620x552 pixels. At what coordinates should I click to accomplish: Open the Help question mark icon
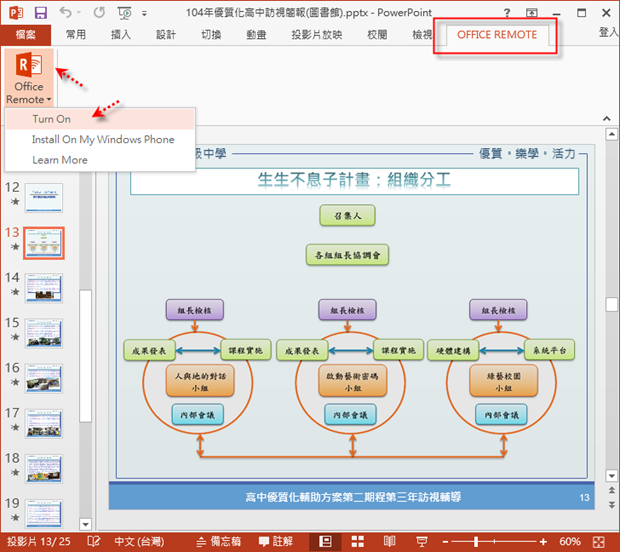(x=507, y=13)
